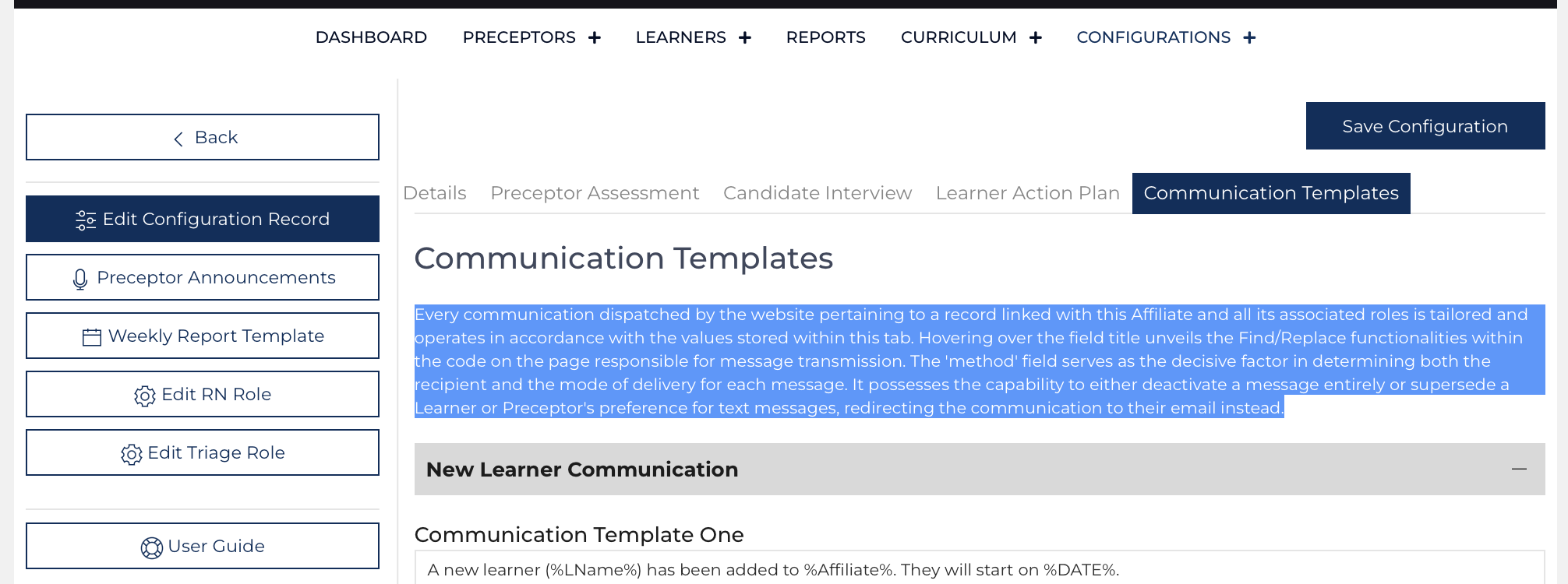
Task: Click the microphone icon beside Preceptor Announcements
Action: 80,278
